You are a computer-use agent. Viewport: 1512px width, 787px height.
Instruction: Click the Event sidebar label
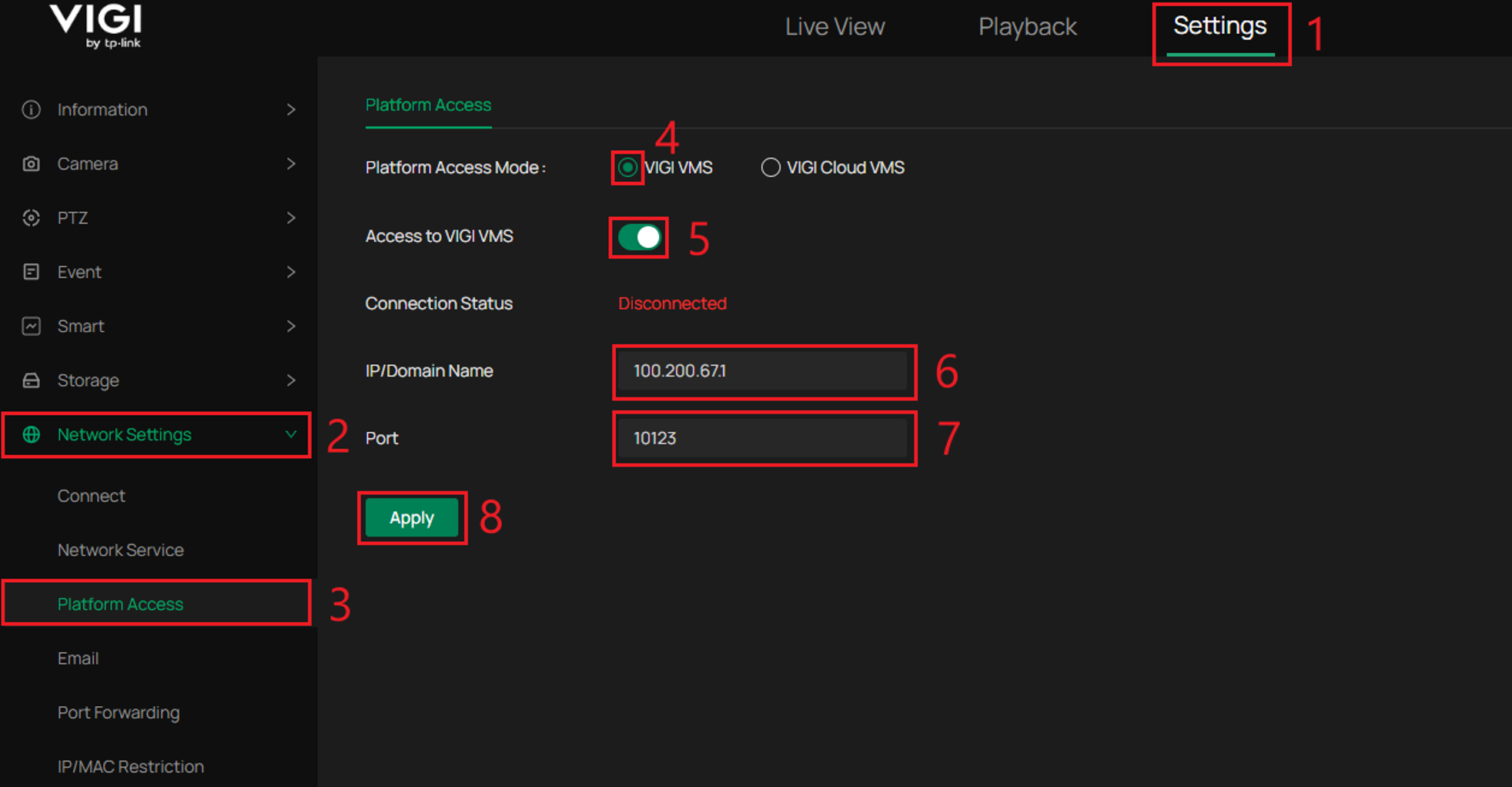click(79, 272)
